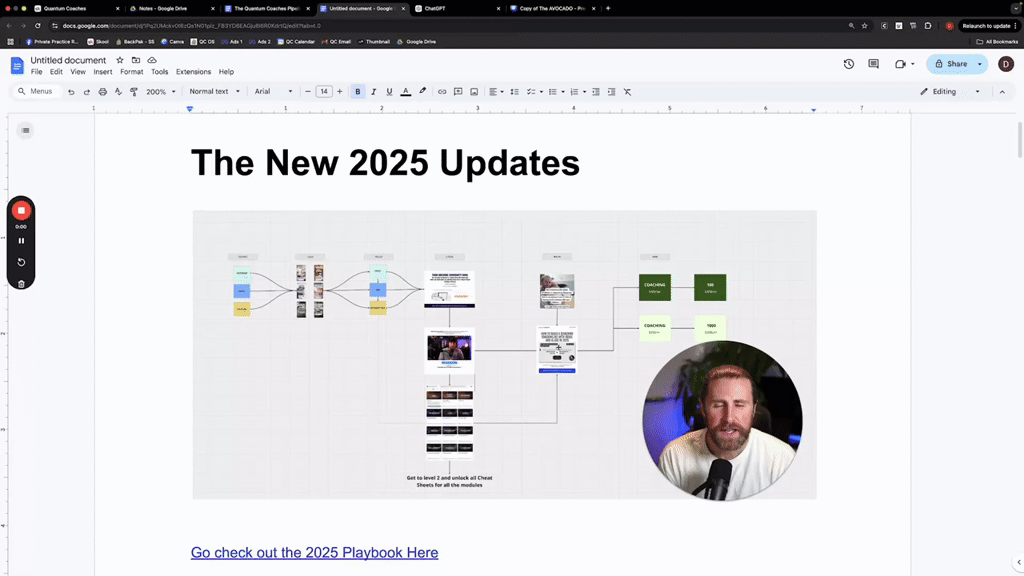Open the 2025 Playbook hyperlink
The image size is (1024, 576).
pos(314,552)
